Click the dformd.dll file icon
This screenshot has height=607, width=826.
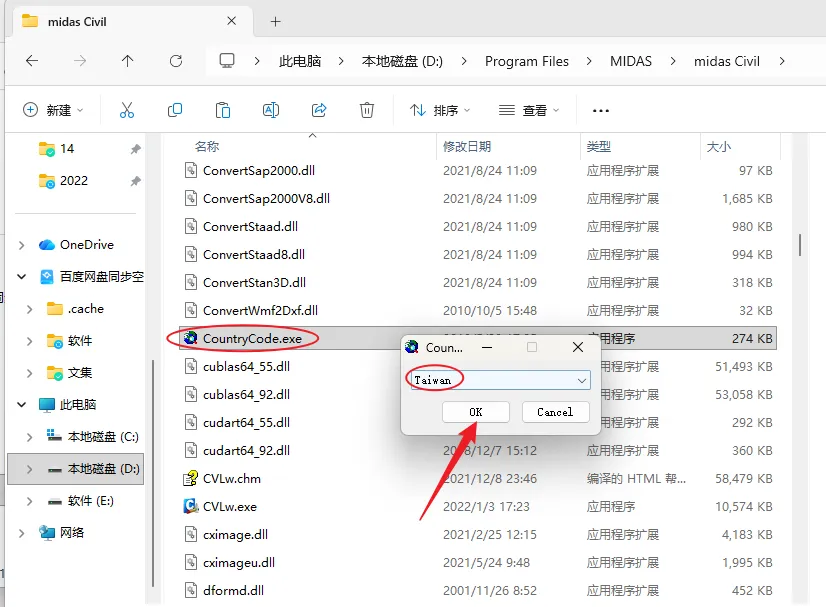pos(191,590)
